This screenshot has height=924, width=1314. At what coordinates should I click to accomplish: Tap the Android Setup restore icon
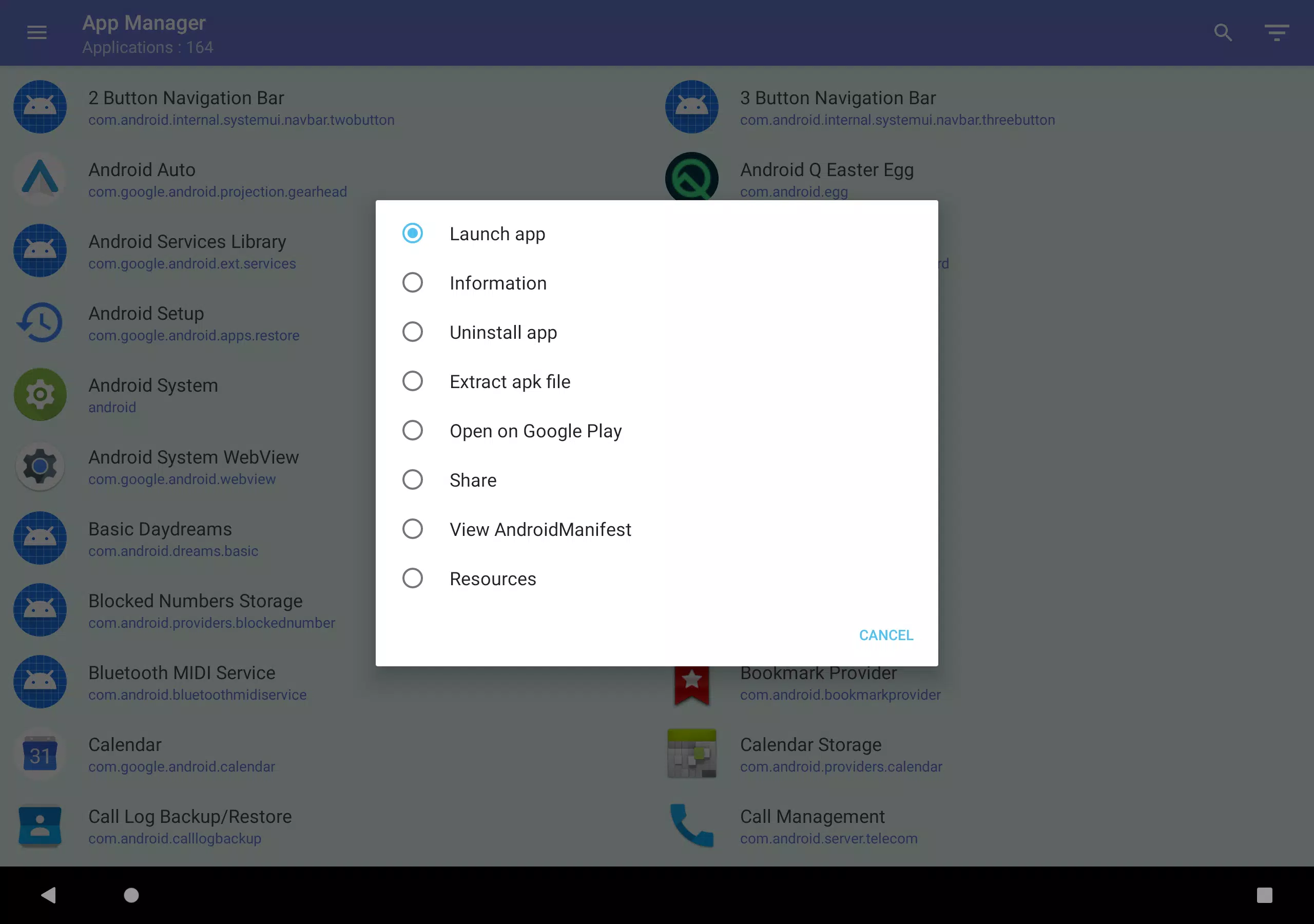pyautogui.click(x=40, y=322)
